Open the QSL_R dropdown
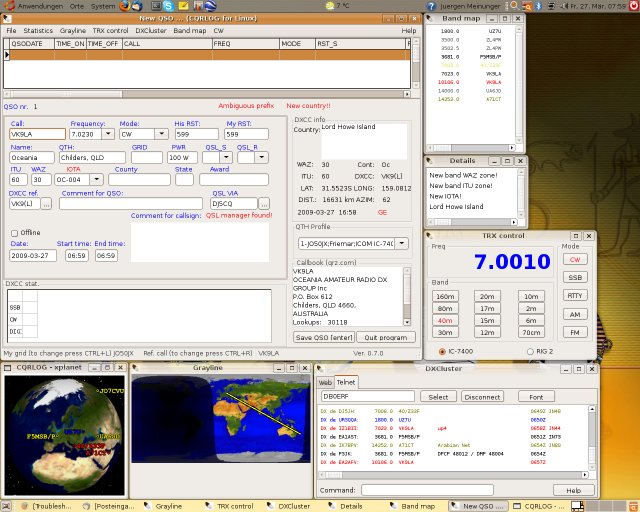Viewport: 640px width, 512px height. (262, 157)
